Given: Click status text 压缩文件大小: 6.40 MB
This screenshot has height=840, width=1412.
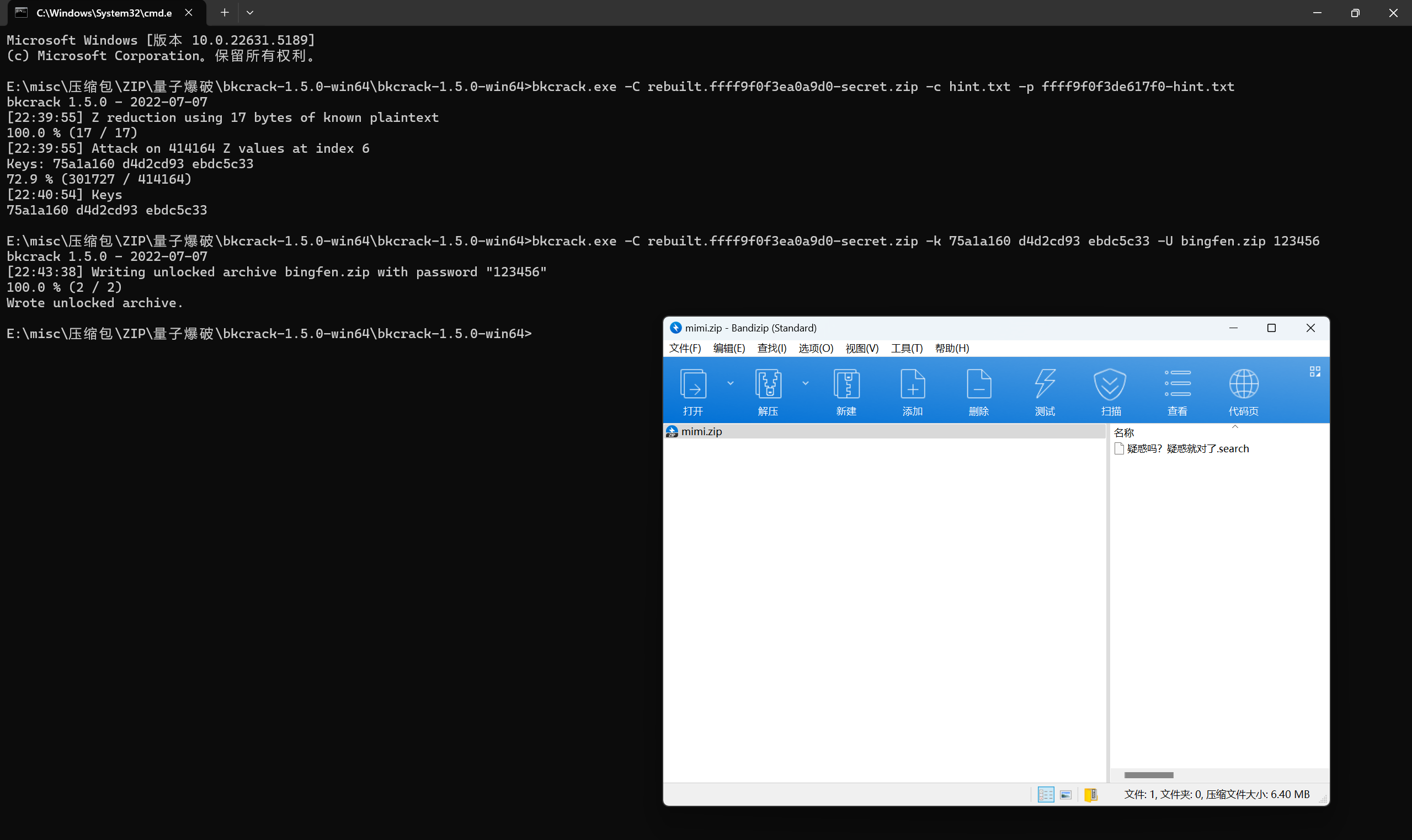Looking at the screenshot, I should click(1258, 795).
